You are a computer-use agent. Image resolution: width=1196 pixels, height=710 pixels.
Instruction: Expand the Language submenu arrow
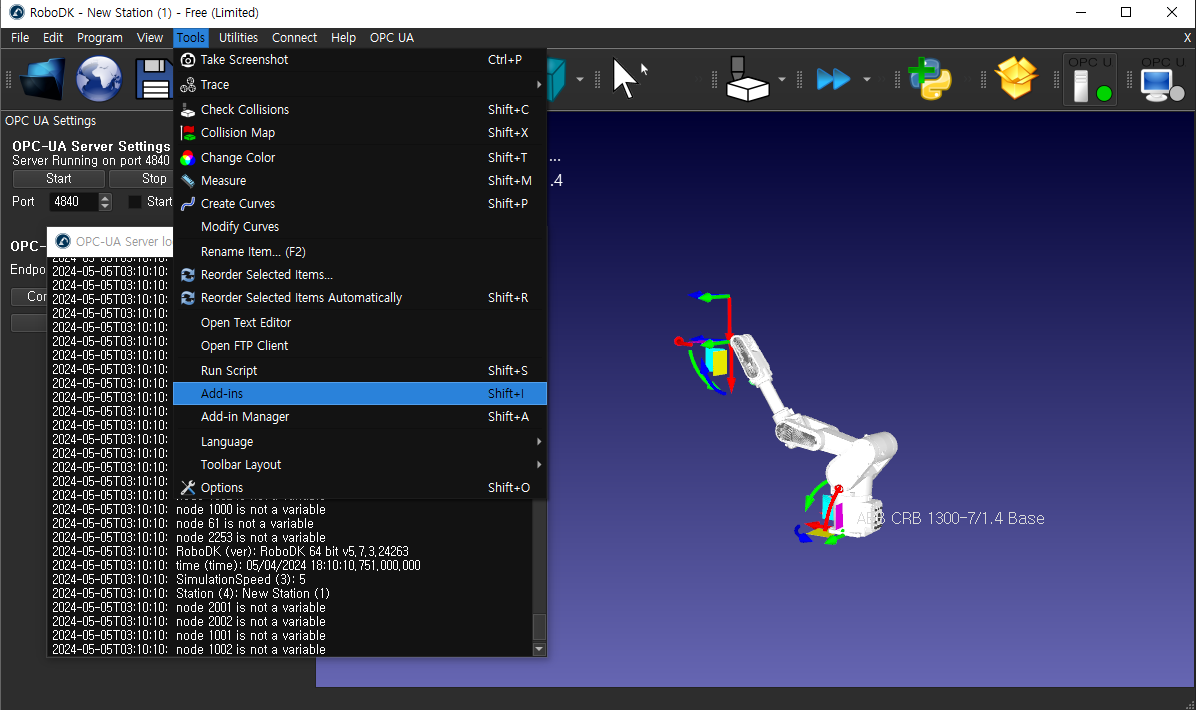pos(539,442)
